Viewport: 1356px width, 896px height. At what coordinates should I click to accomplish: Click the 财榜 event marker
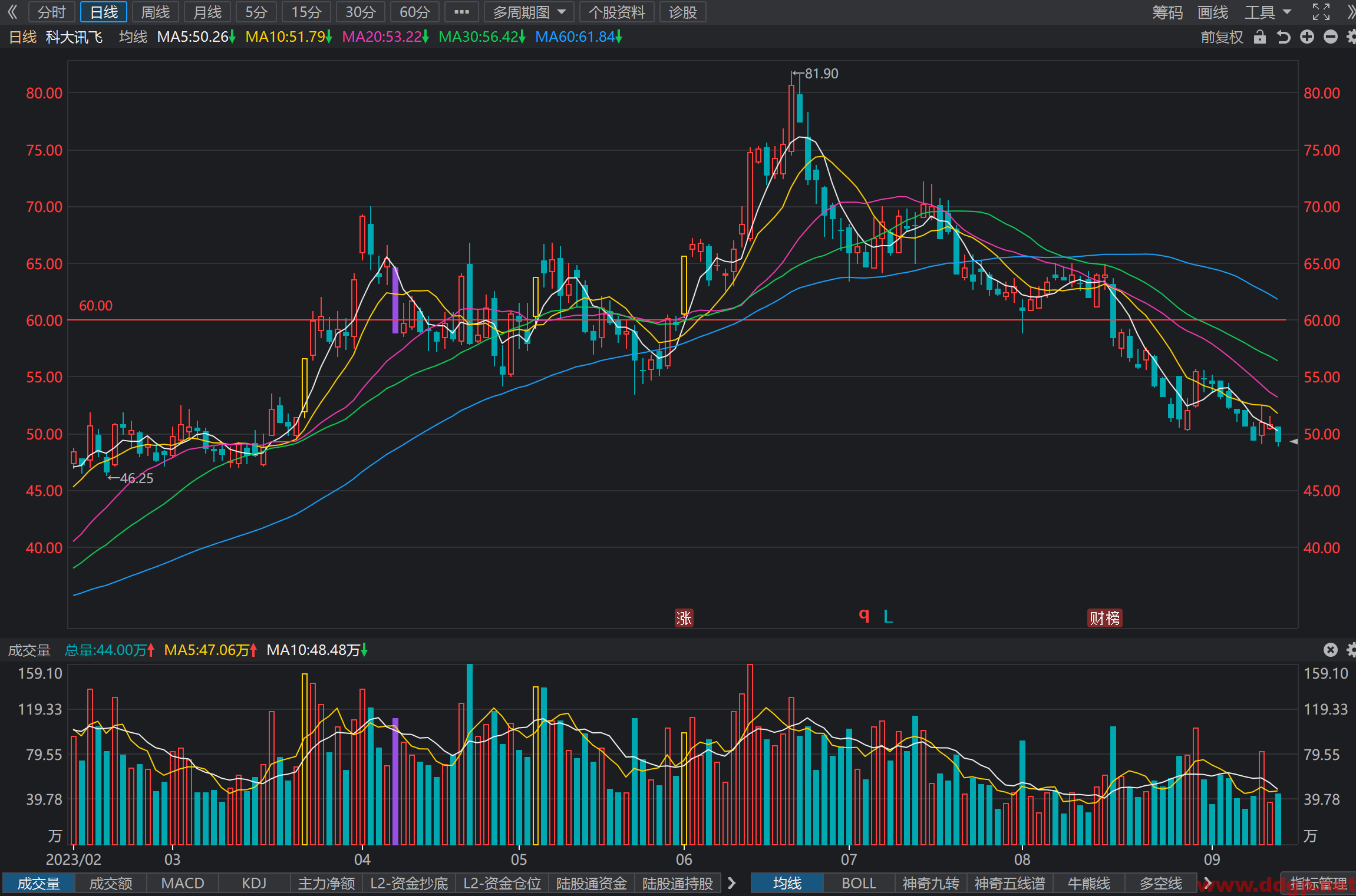tap(1104, 618)
